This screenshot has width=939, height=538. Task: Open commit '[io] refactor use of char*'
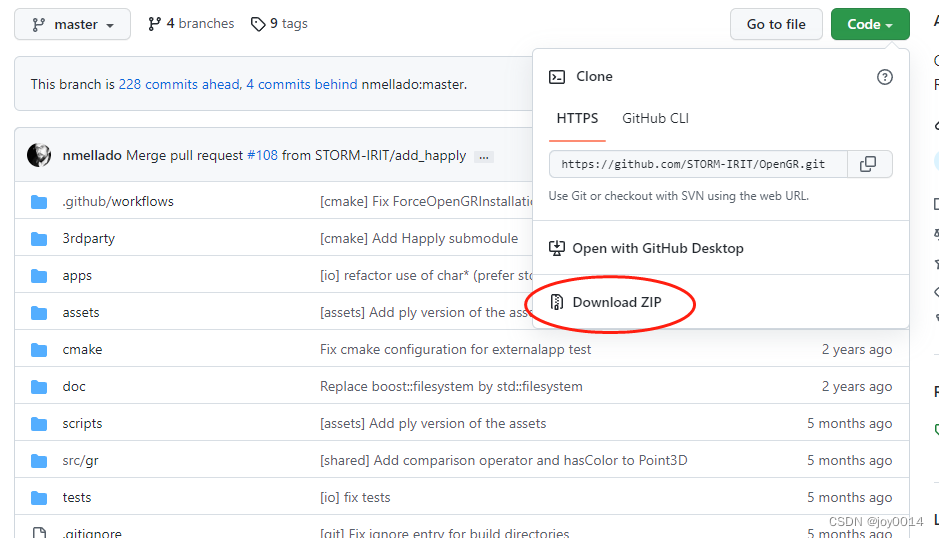pyautogui.click(x=426, y=276)
